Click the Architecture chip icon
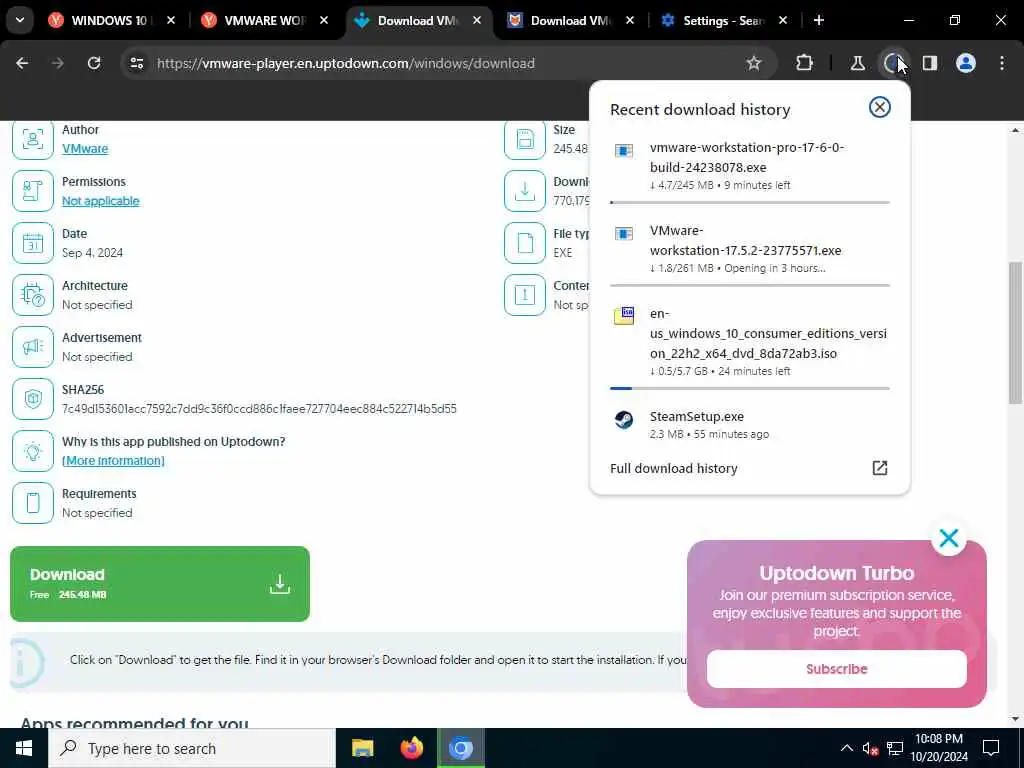Image resolution: width=1024 pixels, height=768 pixels. pos(33,295)
